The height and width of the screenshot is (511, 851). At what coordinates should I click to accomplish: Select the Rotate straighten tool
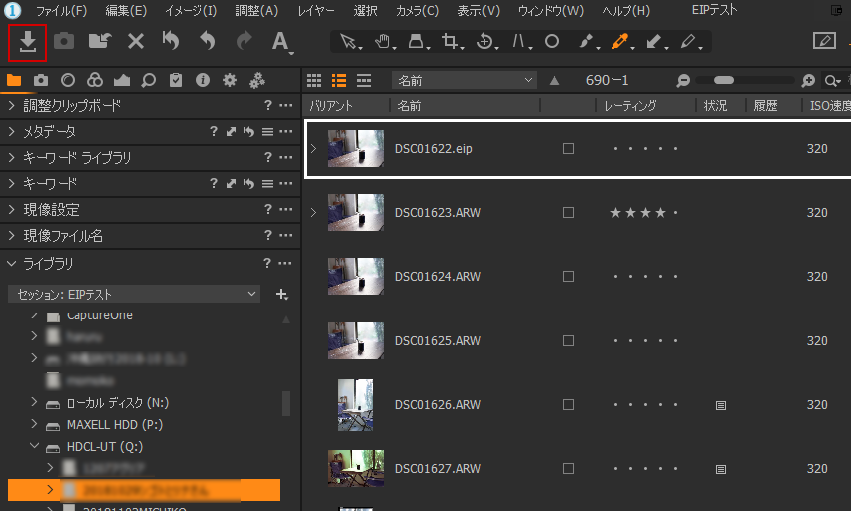485,42
